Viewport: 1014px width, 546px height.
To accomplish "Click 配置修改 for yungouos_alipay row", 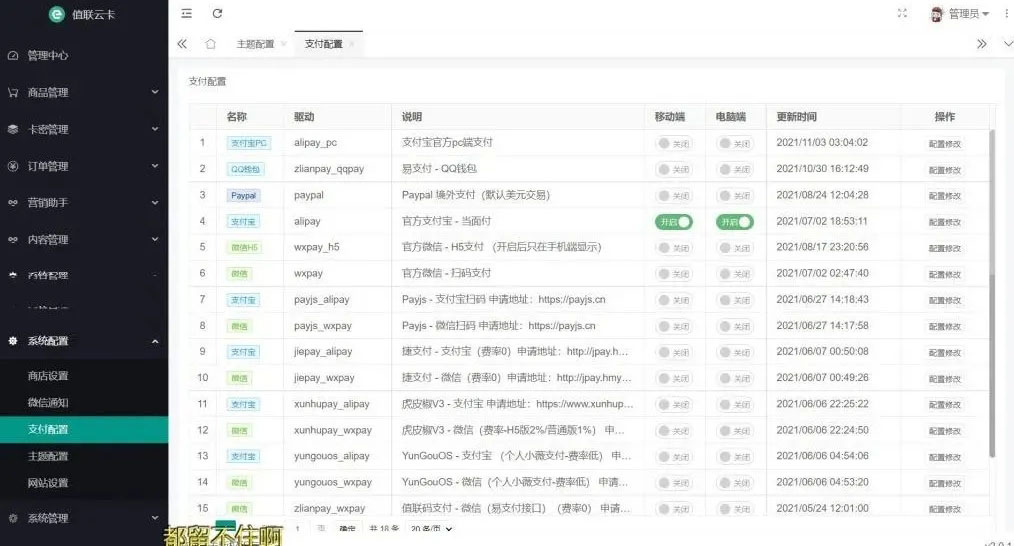I will (945, 457).
